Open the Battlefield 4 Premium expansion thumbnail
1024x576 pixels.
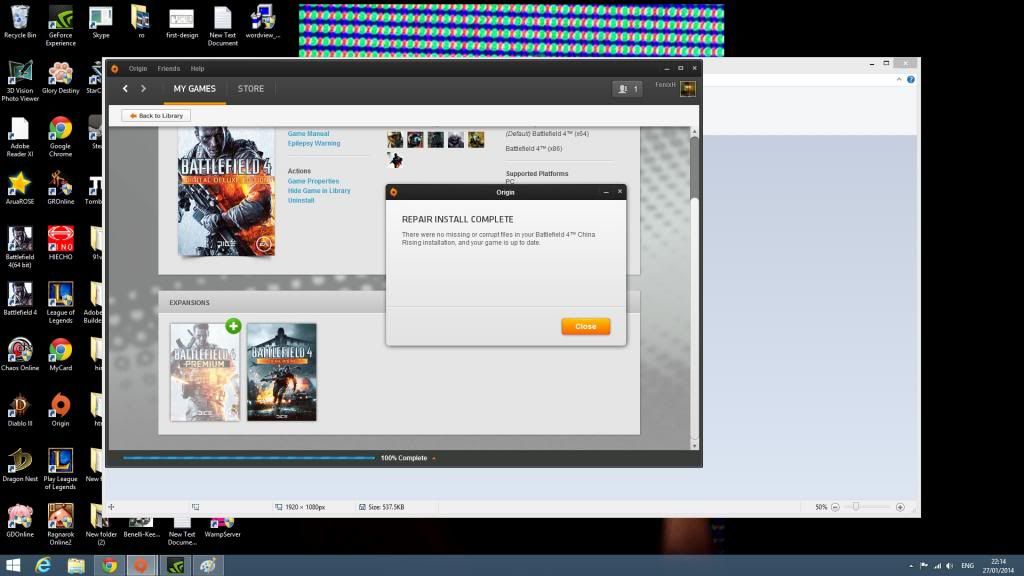[205, 372]
